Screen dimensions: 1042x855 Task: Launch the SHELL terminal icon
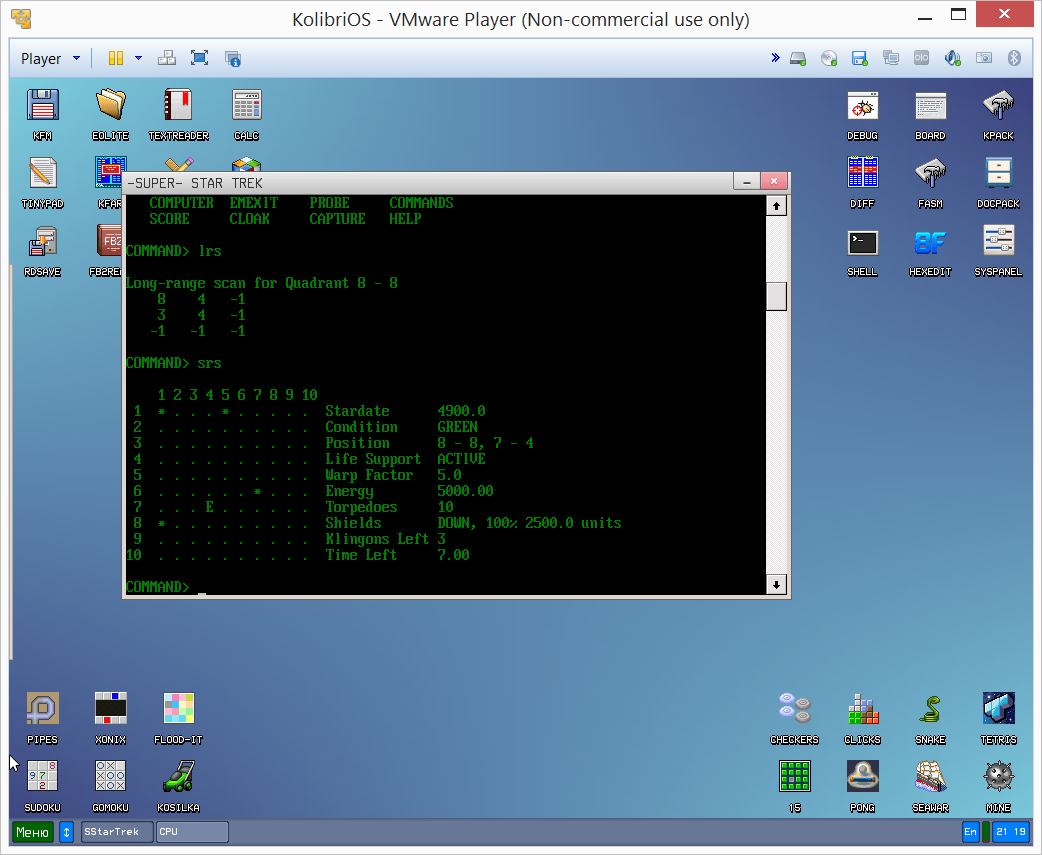coord(862,243)
